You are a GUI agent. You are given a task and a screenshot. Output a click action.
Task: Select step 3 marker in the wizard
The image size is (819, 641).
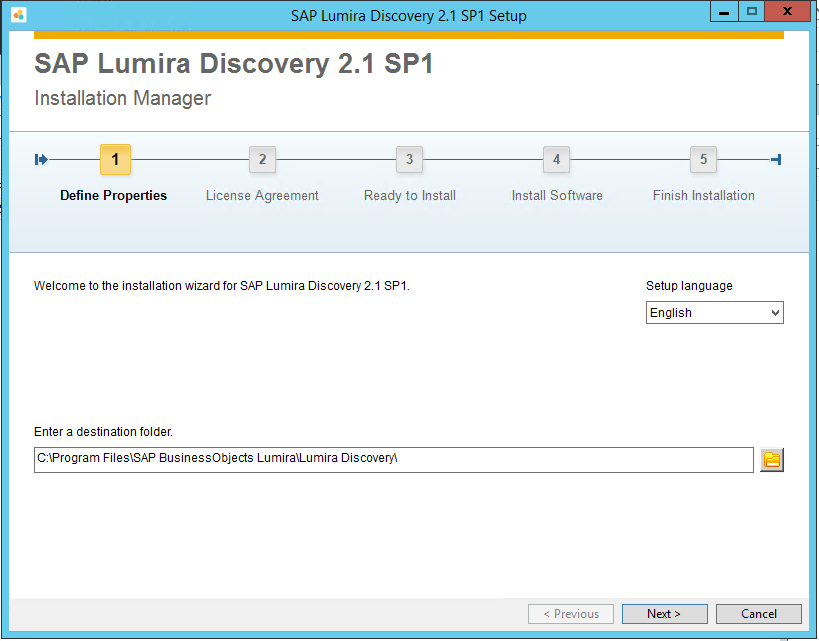(410, 159)
